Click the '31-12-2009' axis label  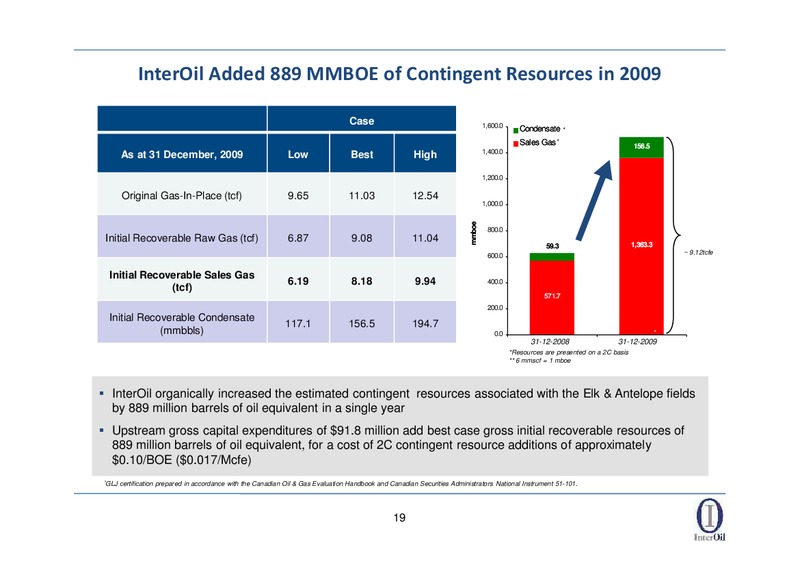pyautogui.click(x=638, y=341)
